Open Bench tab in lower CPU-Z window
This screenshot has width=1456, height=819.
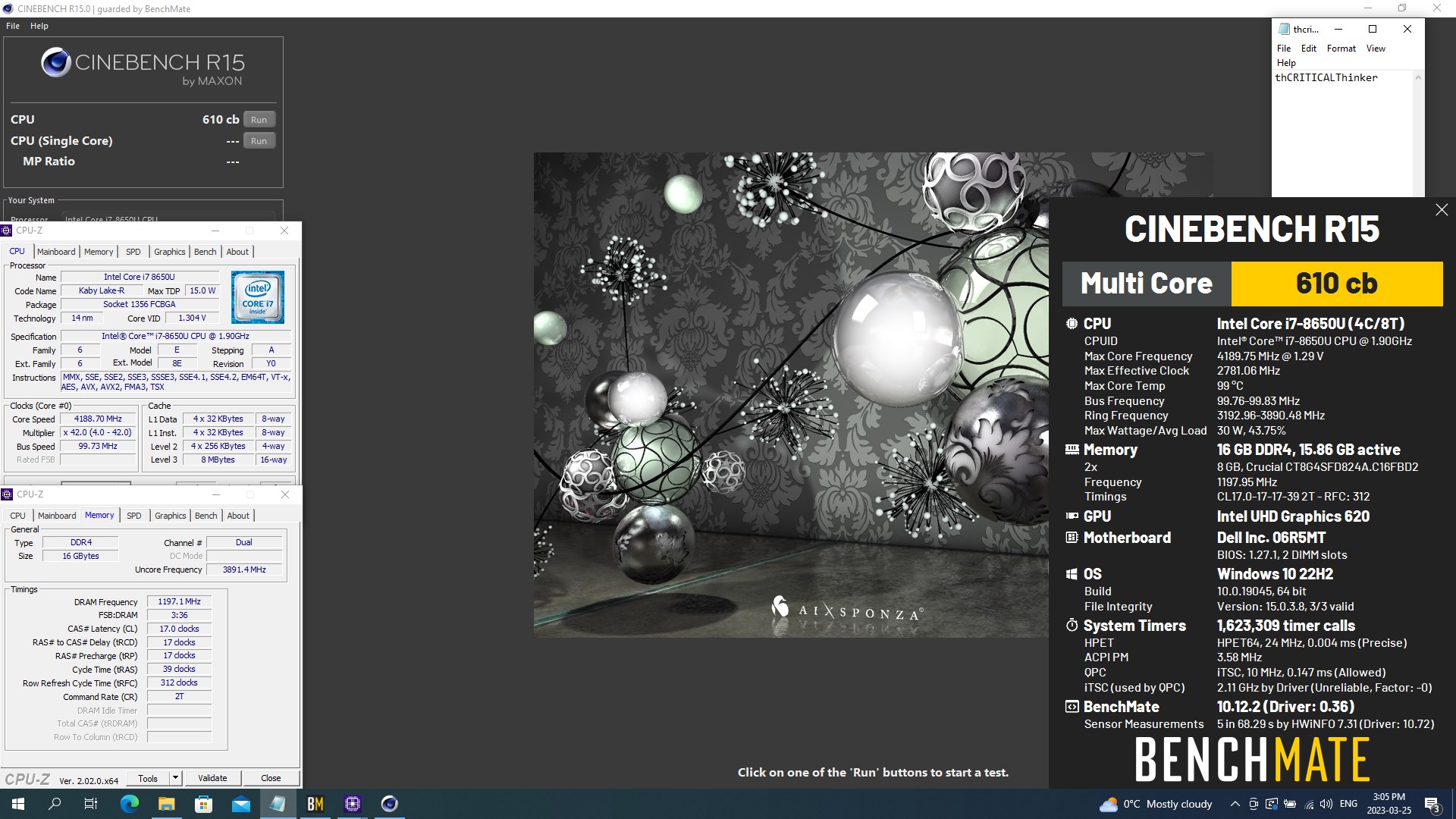(206, 516)
